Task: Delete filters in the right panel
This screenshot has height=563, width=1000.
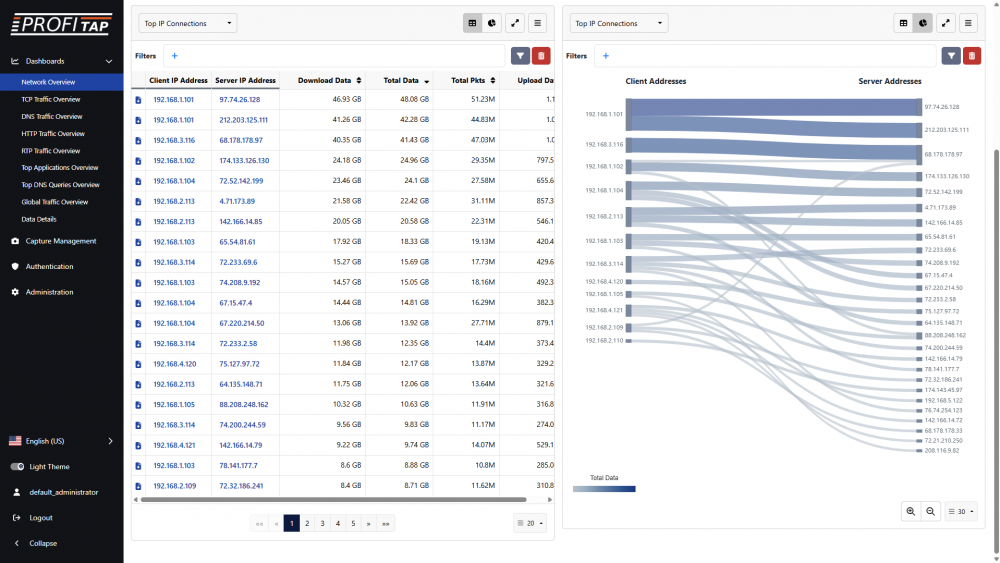Action: tap(972, 56)
